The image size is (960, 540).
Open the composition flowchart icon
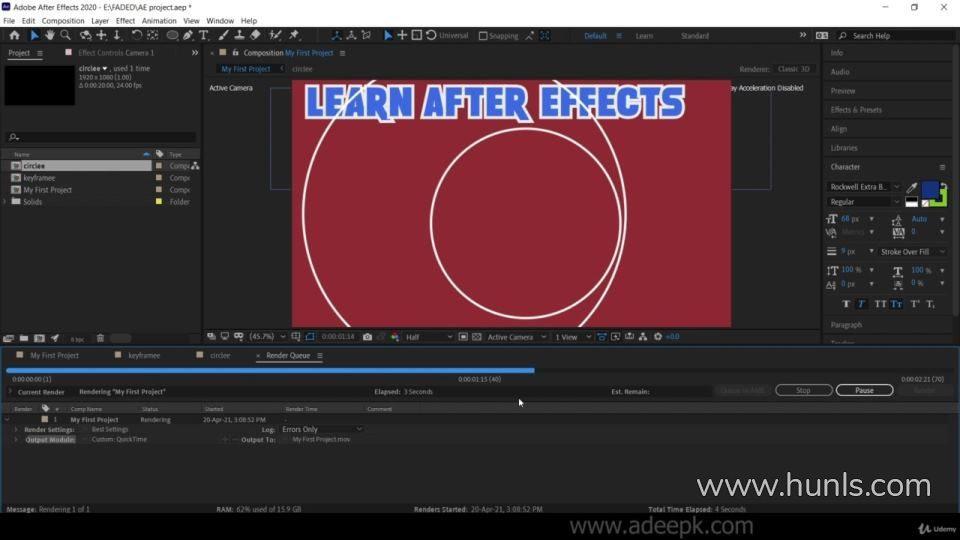(x=643, y=337)
